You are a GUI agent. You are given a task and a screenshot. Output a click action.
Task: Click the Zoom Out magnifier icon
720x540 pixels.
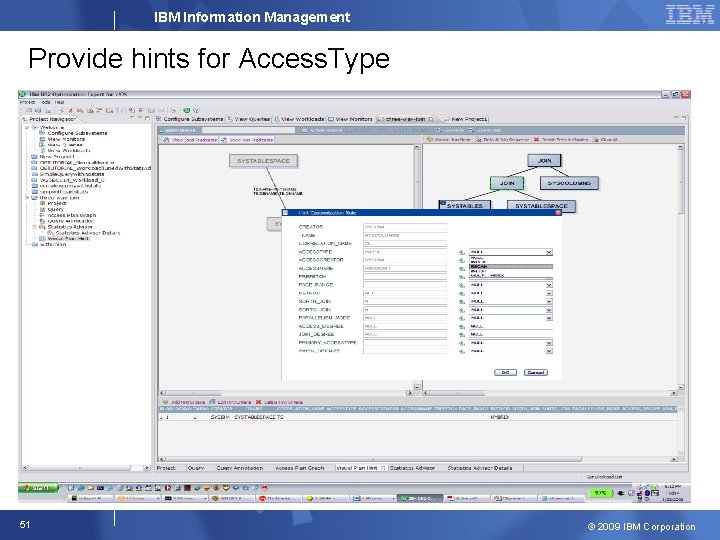[x=470, y=130]
